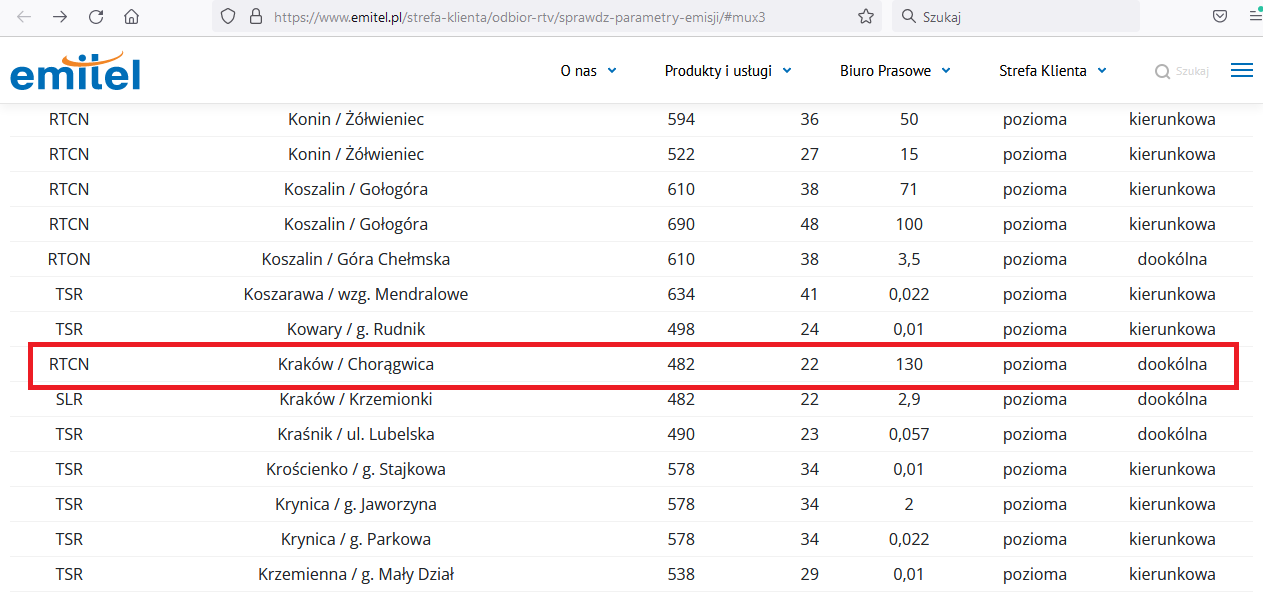The height and width of the screenshot is (597, 1263).
Task: Expand the Strefa Klienta menu
Action: [1053, 71]
